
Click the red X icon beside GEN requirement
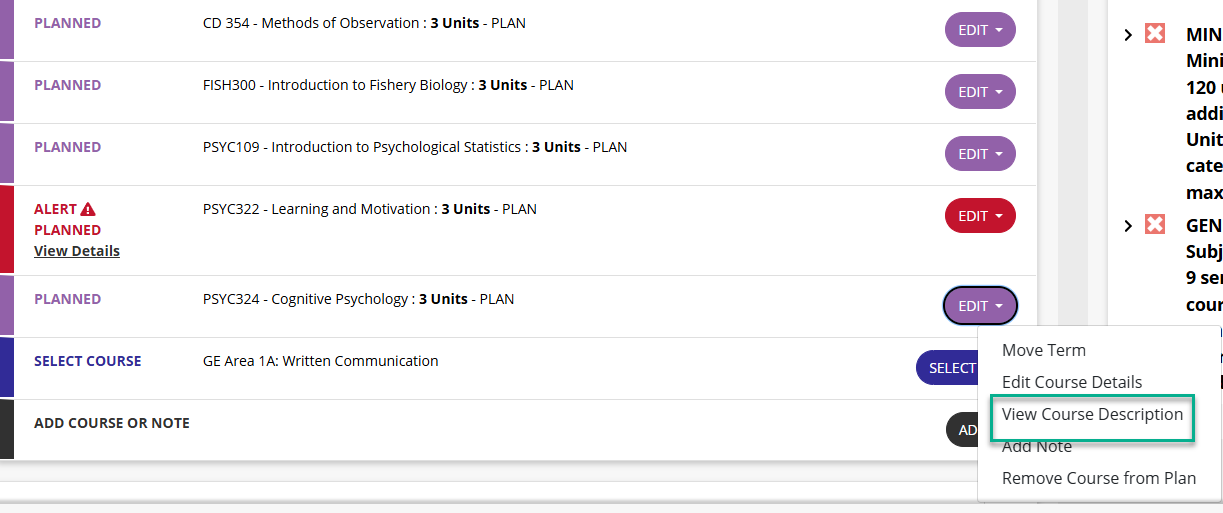[1155, 225]
